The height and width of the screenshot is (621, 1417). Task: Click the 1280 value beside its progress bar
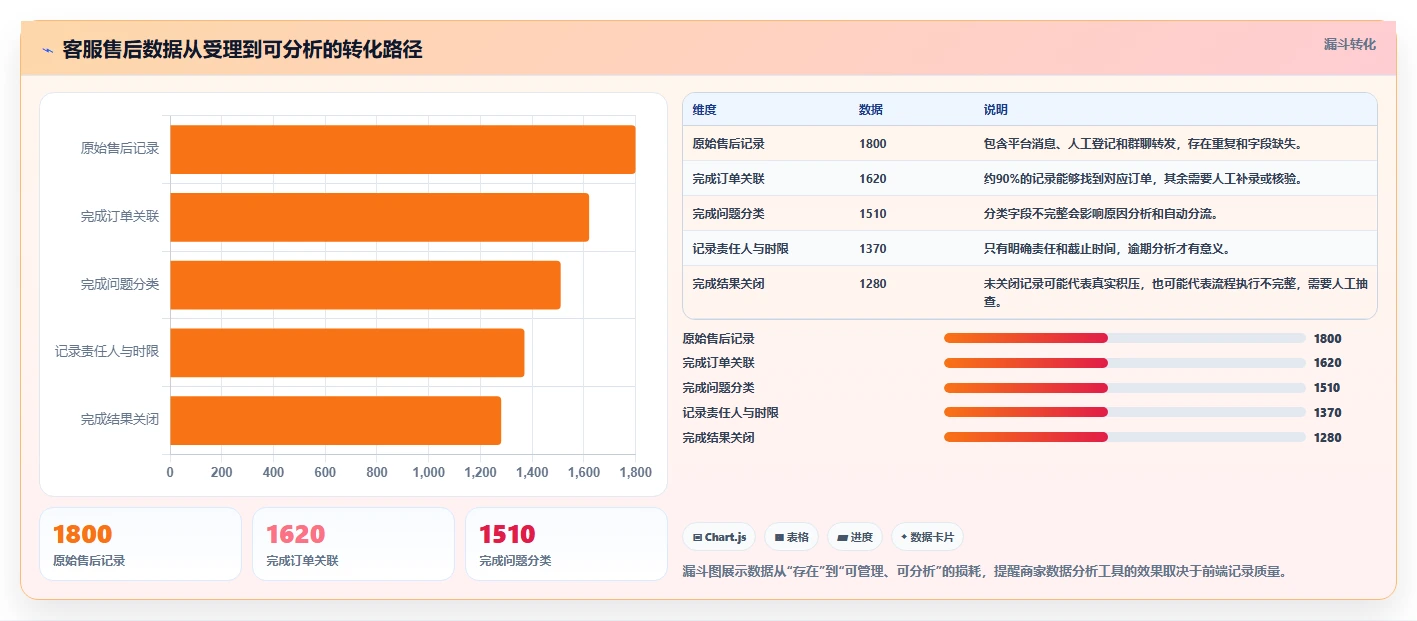1327,438
